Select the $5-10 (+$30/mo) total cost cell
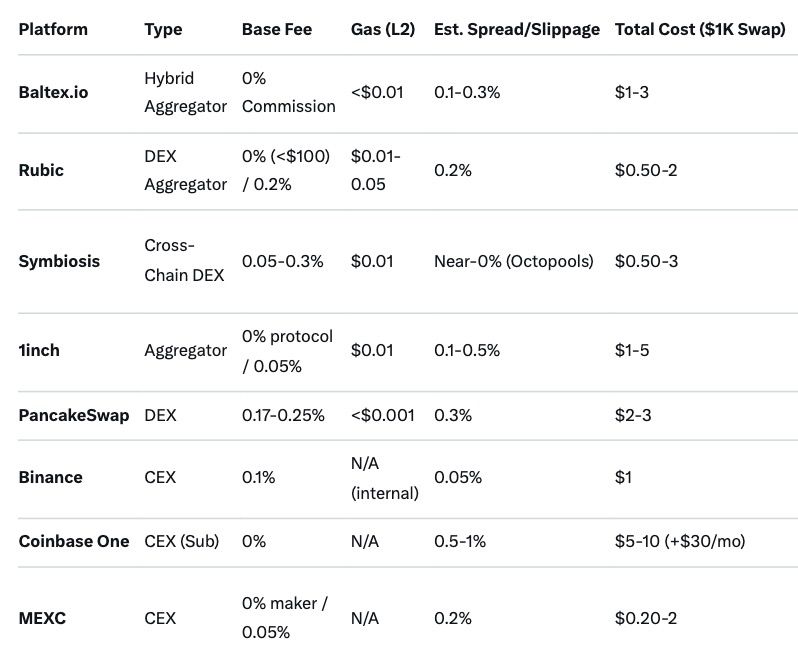 [680, 540]
